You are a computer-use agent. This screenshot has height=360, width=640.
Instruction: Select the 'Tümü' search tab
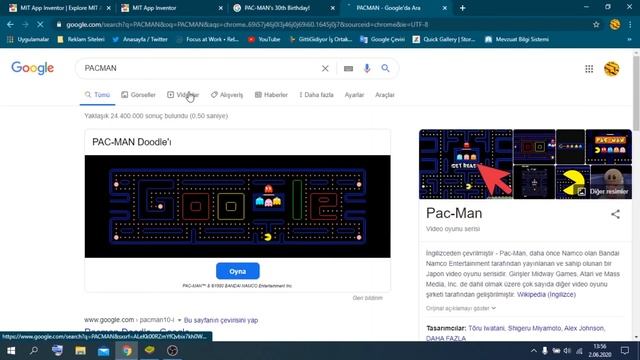click(x=98, y=95)
